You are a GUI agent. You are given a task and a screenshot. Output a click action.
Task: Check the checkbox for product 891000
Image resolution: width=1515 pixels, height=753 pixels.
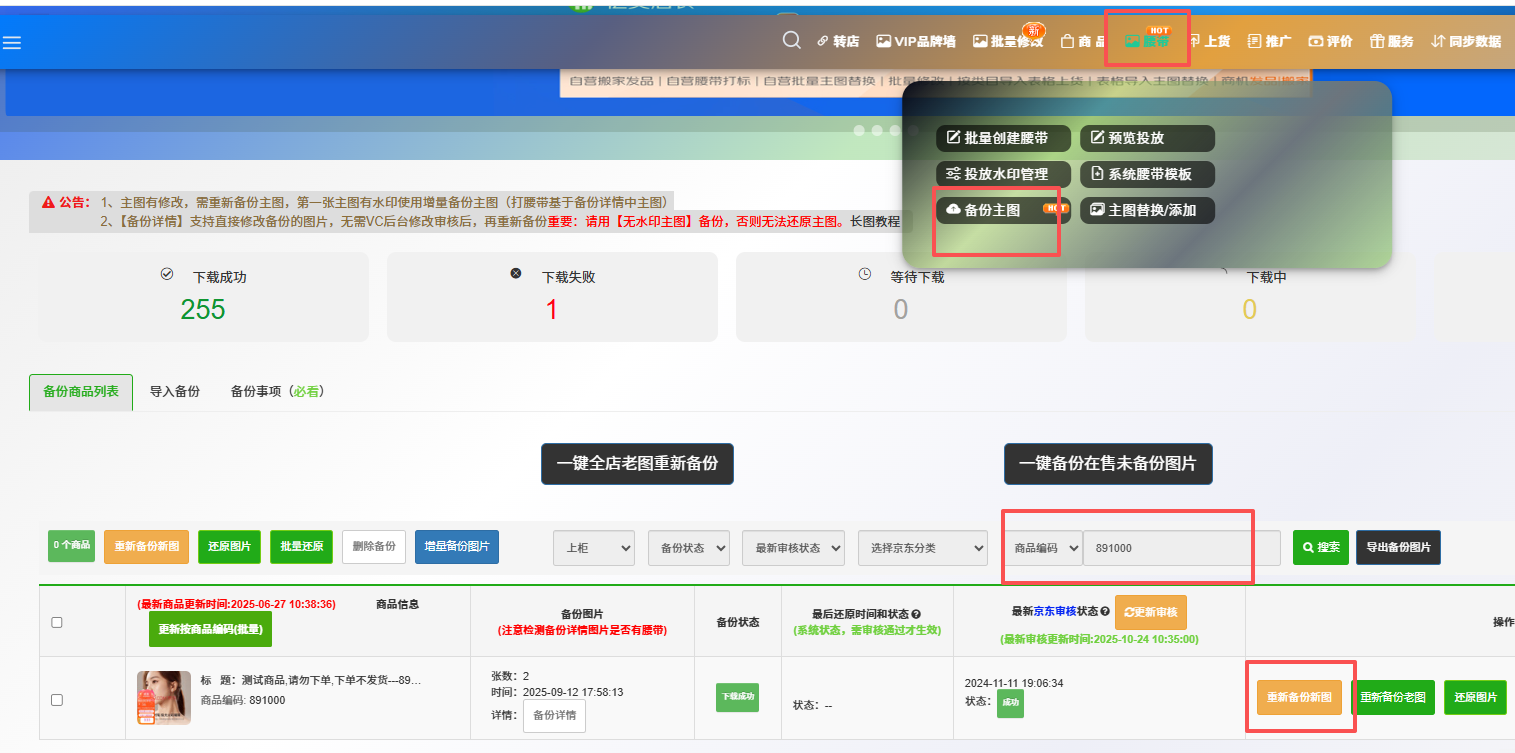[57, 700]
